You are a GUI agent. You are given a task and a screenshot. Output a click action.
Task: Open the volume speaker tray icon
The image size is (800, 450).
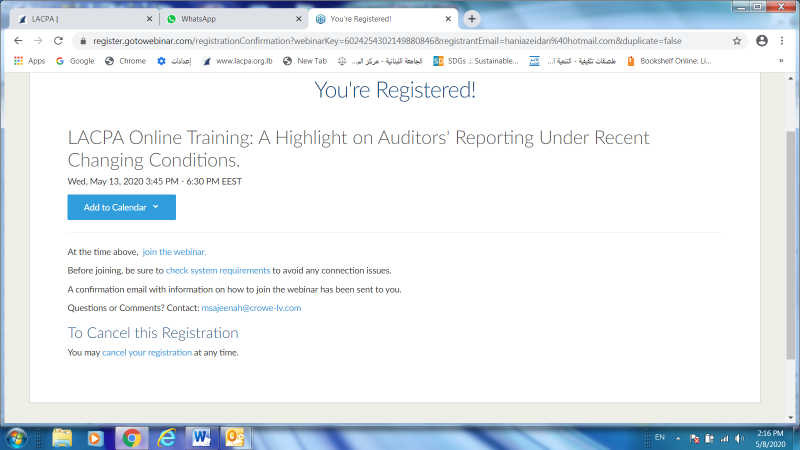739,438
